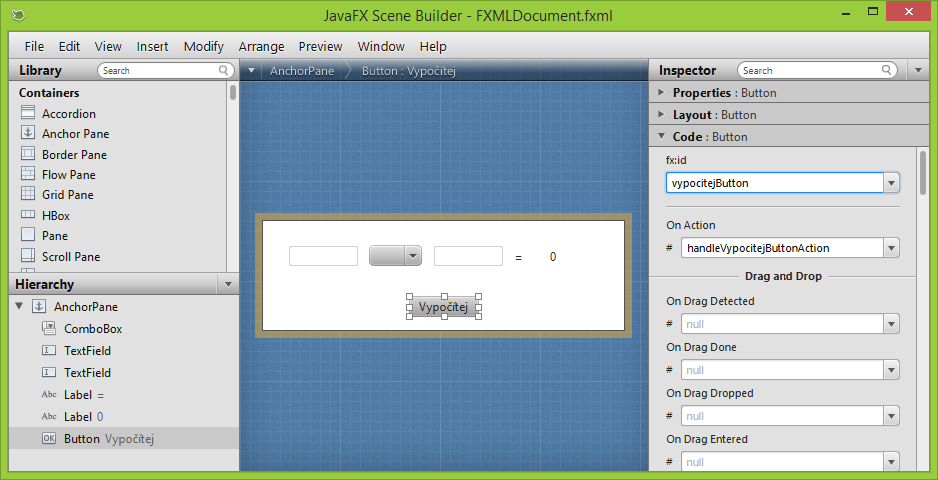Open the On Drag Done dropdown

tap(892, 370)
